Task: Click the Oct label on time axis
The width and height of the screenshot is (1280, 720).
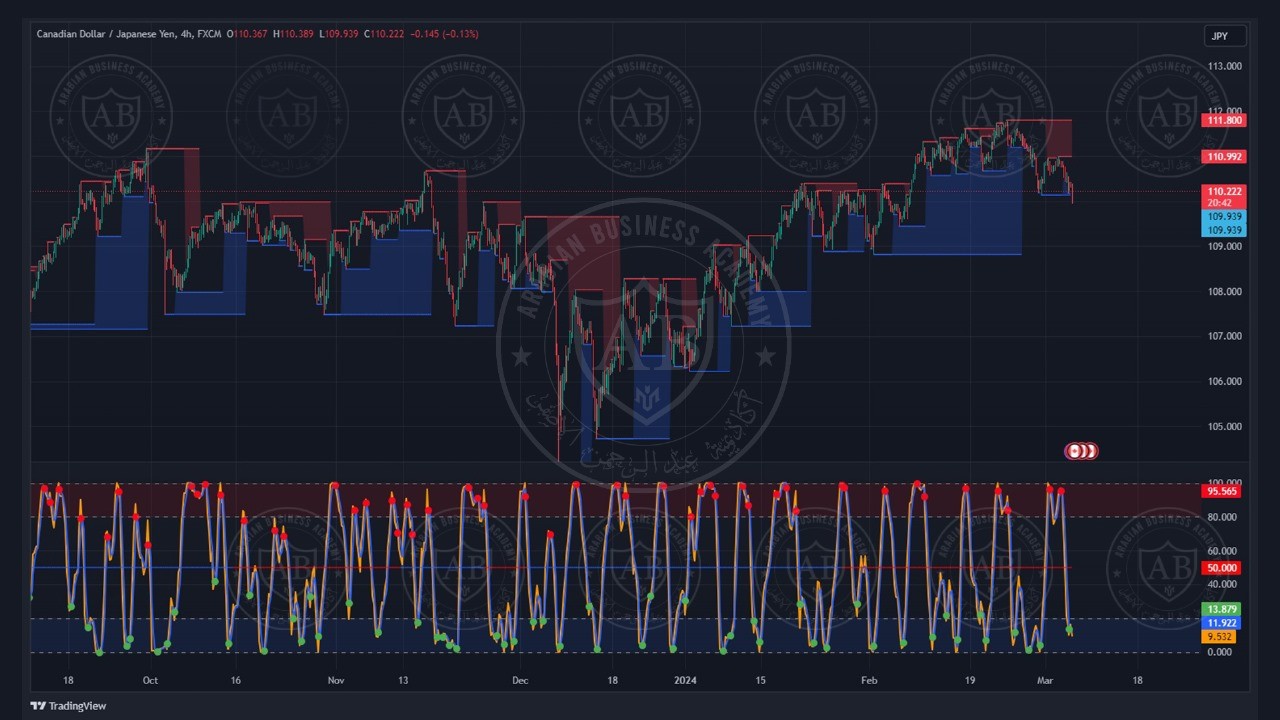Action: click(x=150, y=680)
